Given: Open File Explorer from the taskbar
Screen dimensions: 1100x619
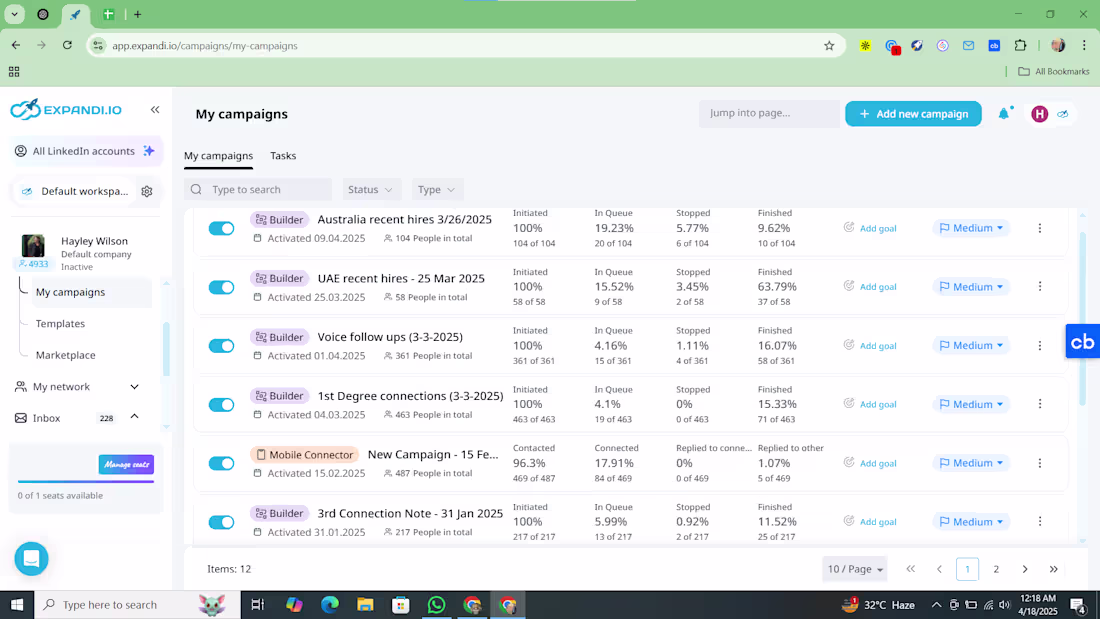Looking at the screenshot, I should click(x=365, y=604).
